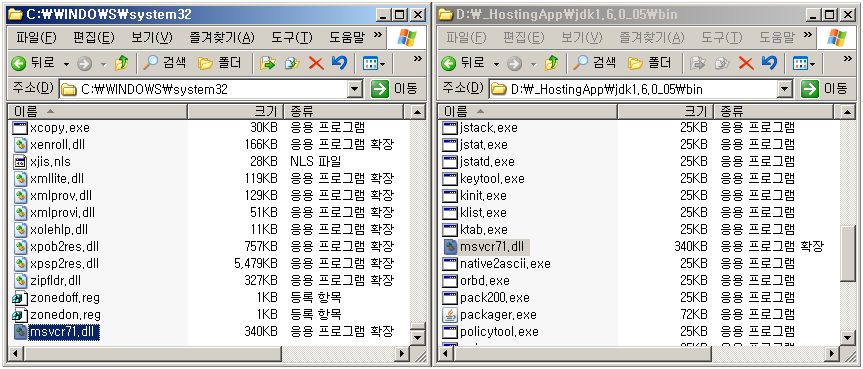863x369 pixels.
Task: Click Back button in system32 window
Action: pos(34,64)
